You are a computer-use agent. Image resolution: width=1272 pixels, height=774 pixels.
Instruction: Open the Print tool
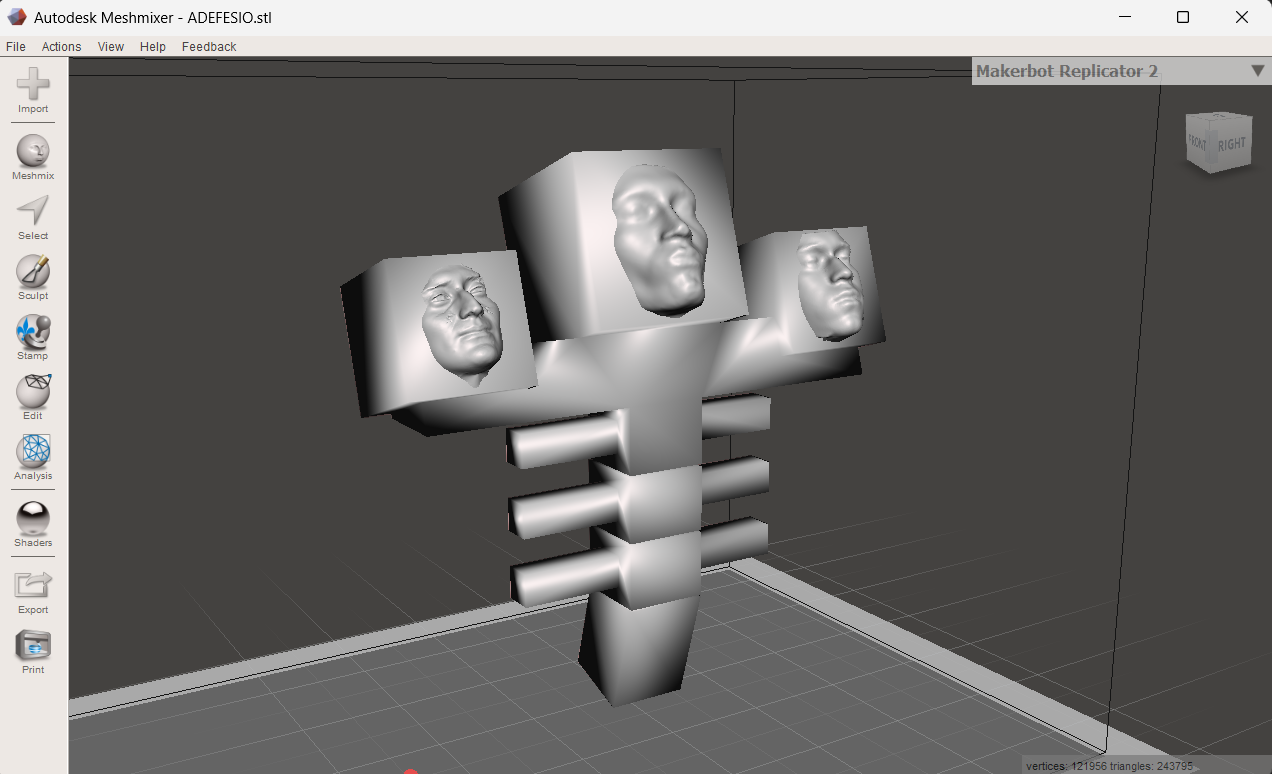[x=33, y=651]
